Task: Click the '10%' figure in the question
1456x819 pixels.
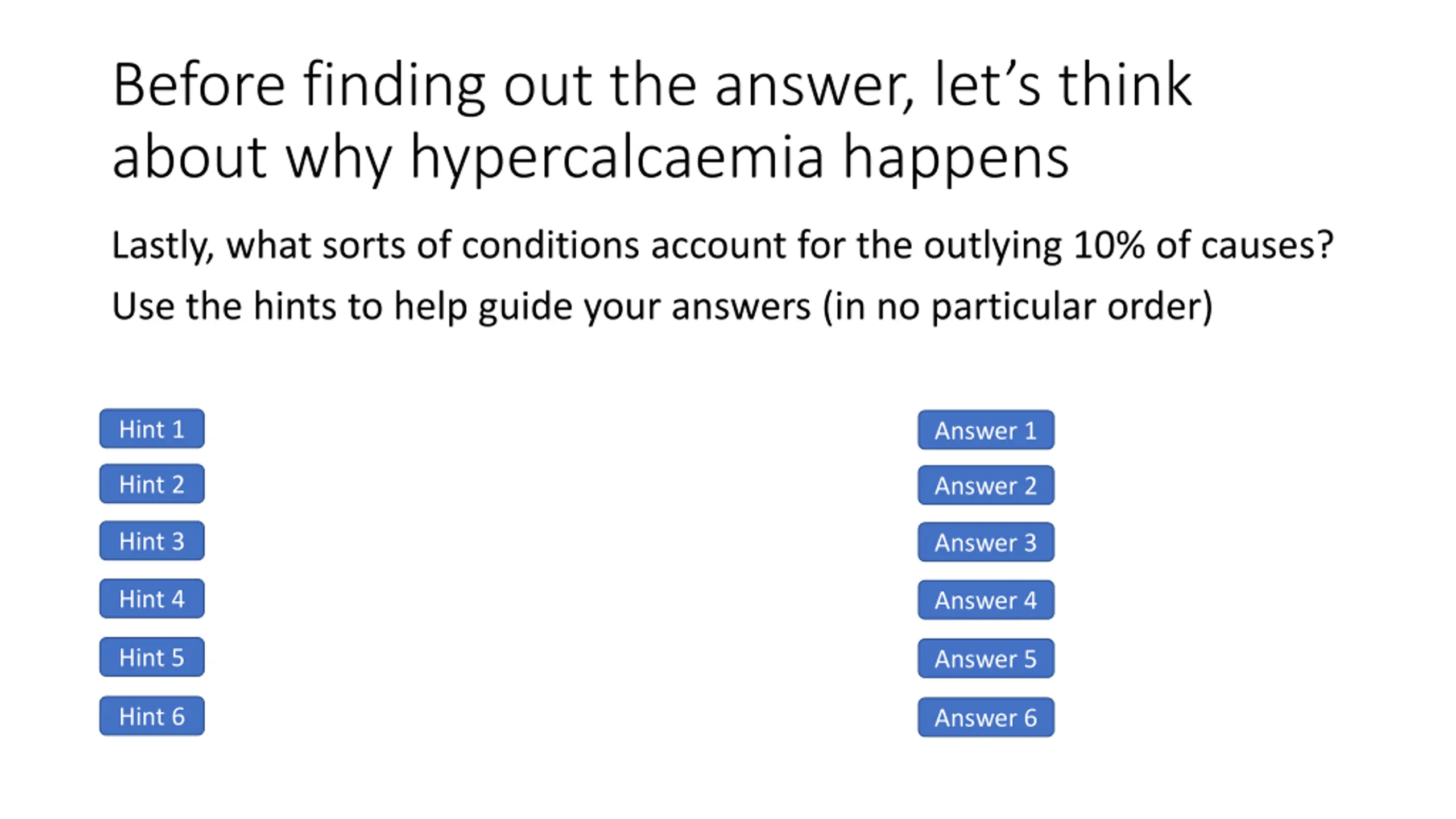Action: tap(1108, 245)
